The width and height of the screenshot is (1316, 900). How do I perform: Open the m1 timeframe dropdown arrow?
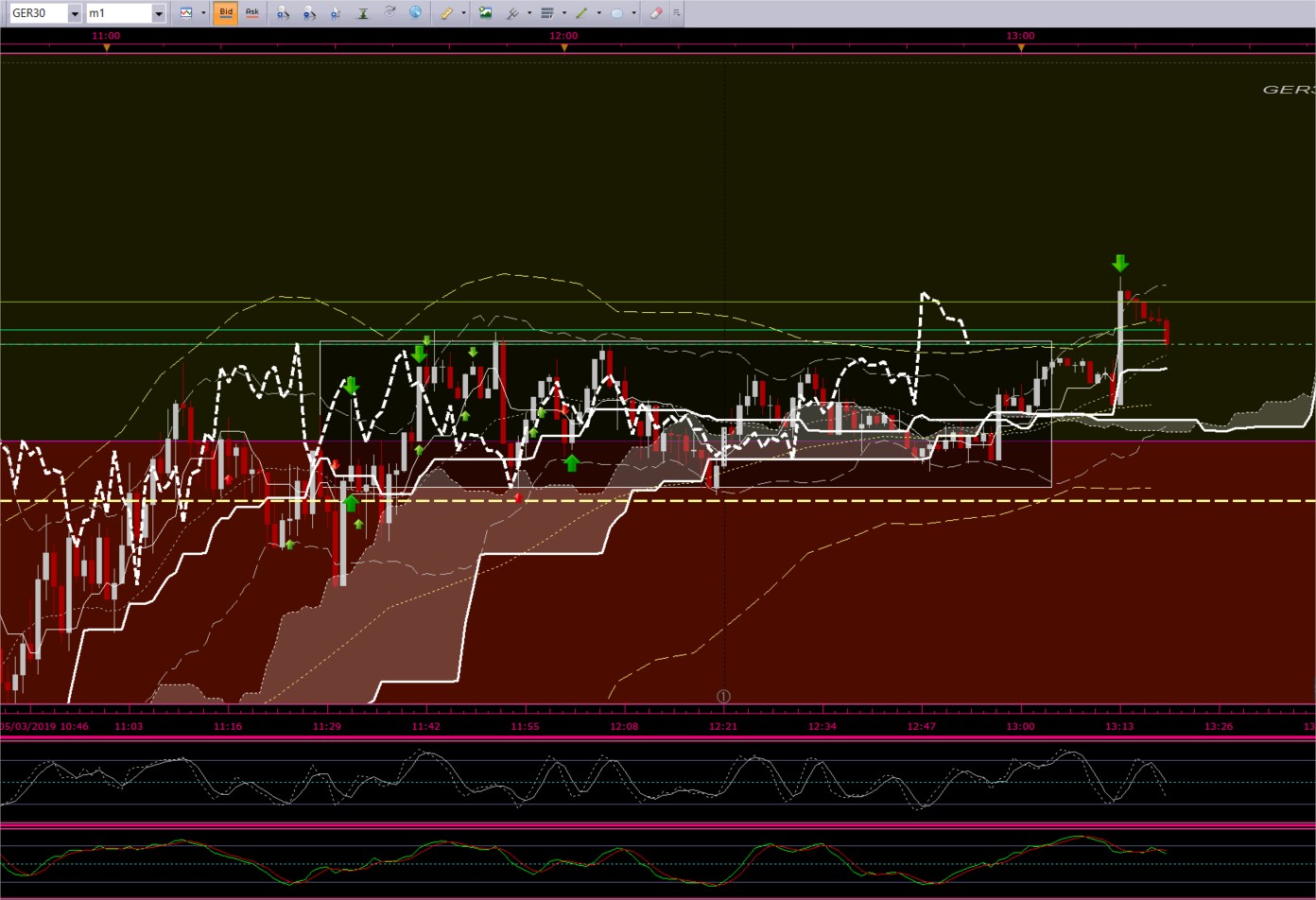159,13
